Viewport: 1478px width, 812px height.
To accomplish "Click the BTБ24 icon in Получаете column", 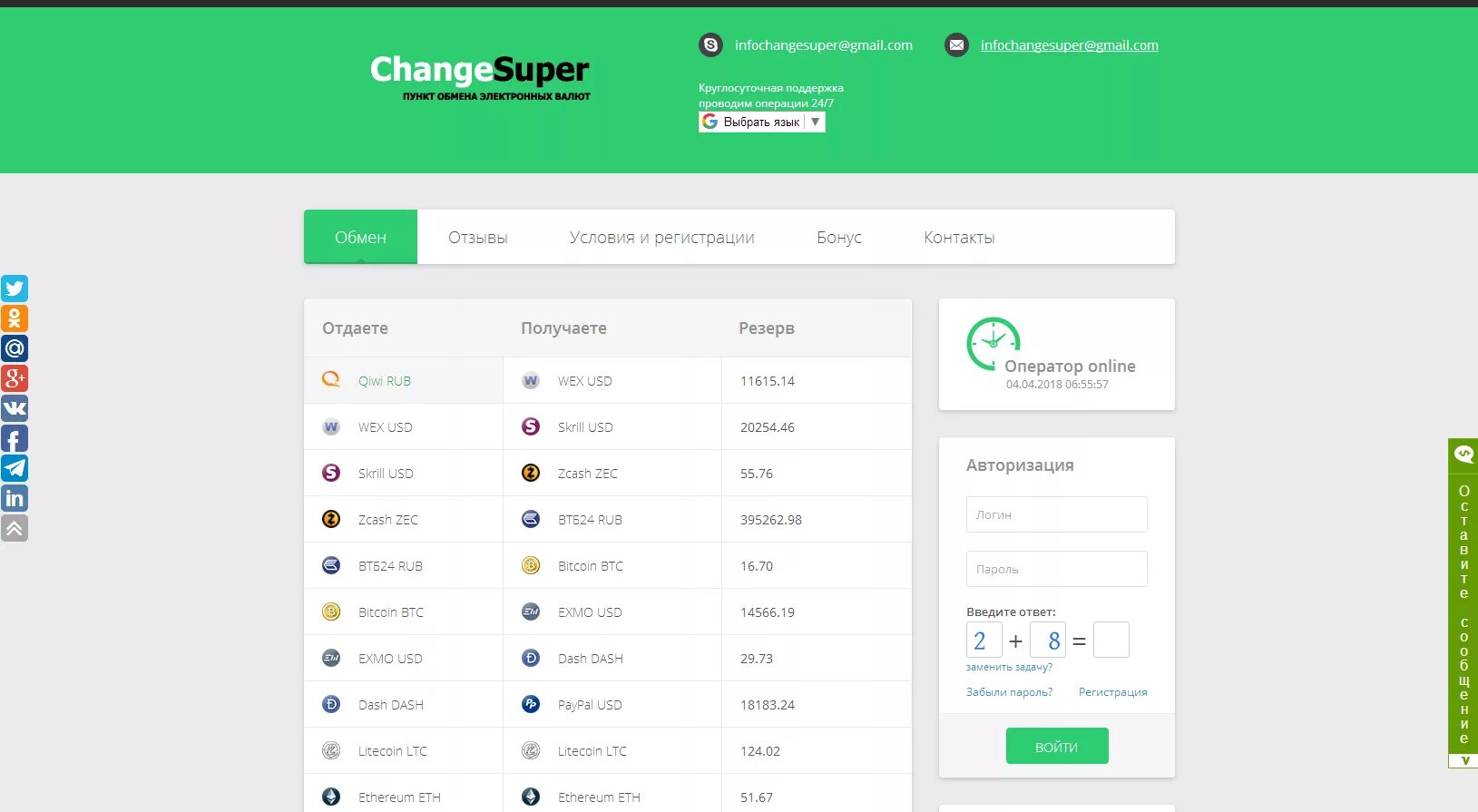I will point(531,519).
